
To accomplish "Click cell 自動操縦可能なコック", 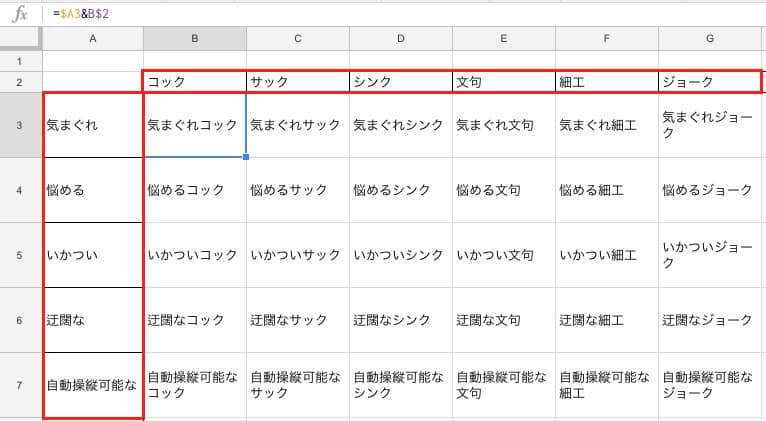I will point(195,385).
